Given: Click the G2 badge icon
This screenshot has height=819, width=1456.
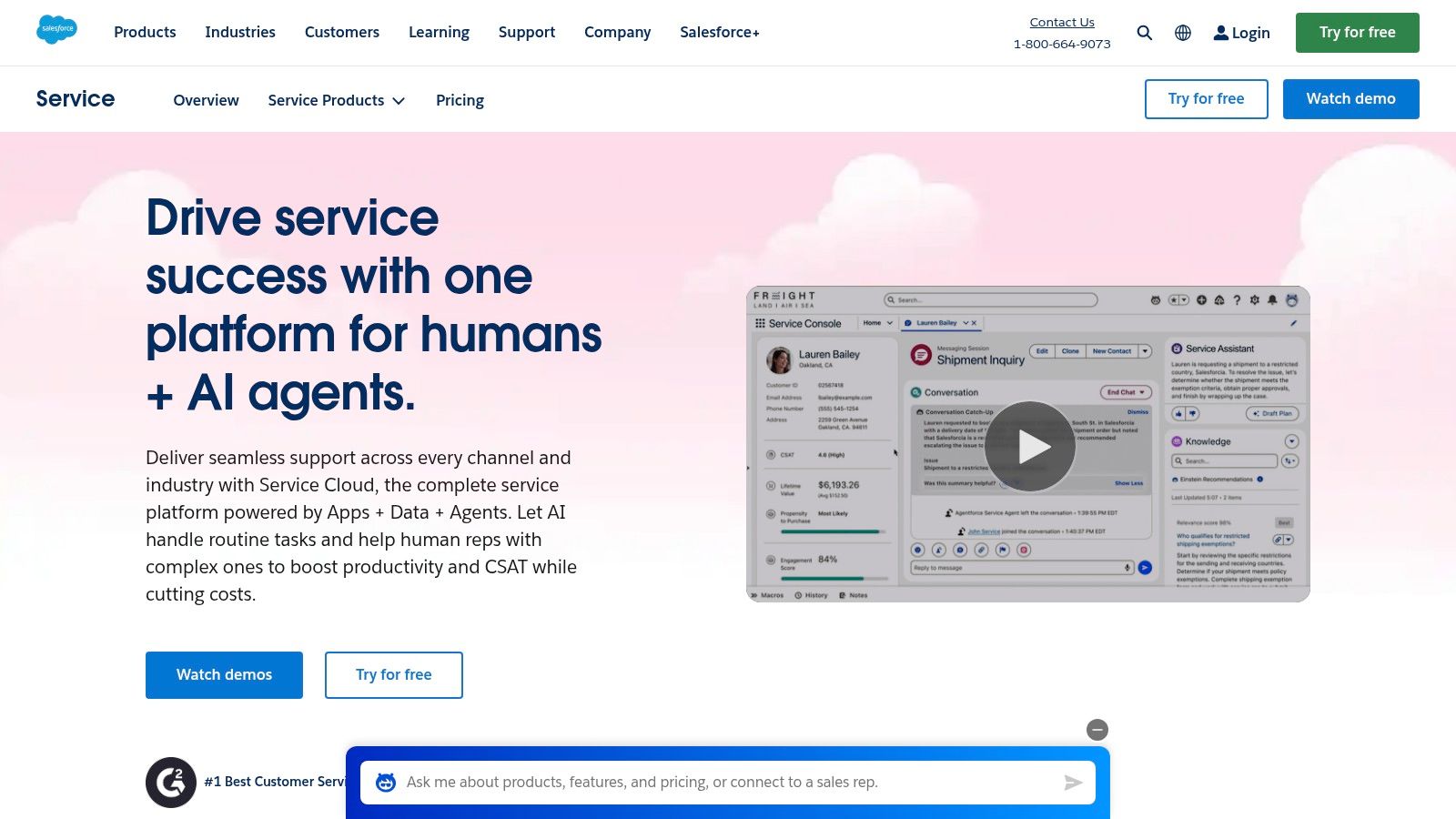Looking at the screenshot, I should 171,783.
